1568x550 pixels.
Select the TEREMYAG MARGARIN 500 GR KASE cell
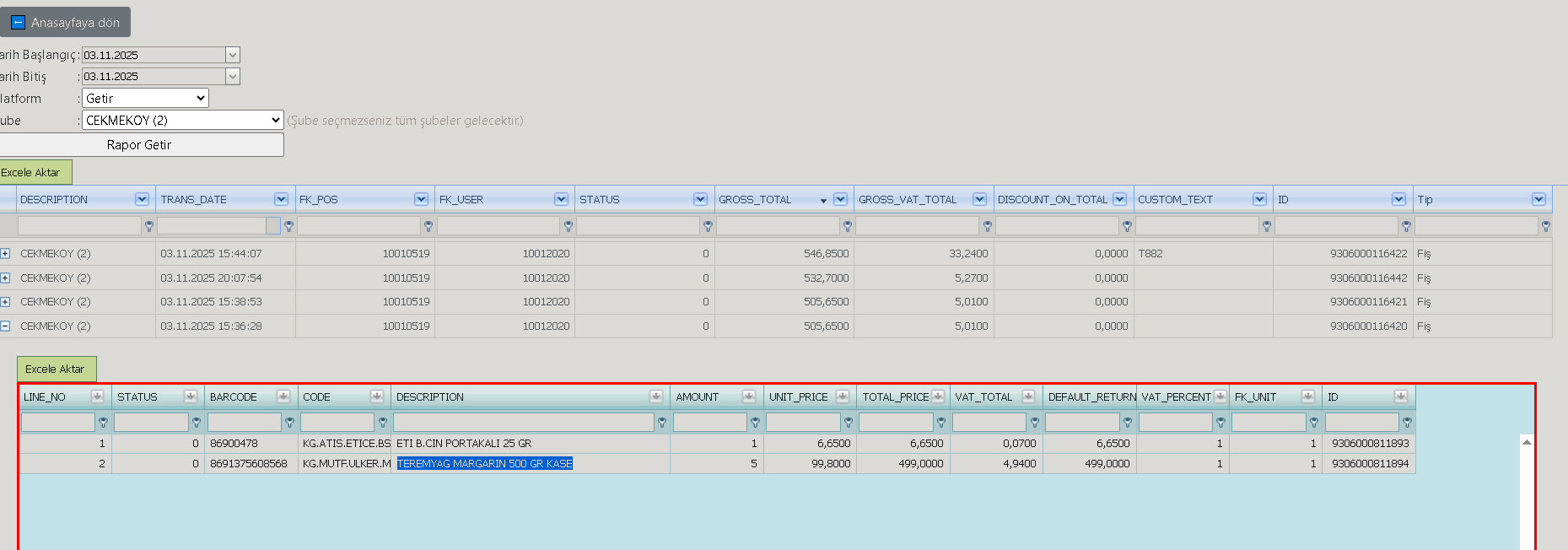(531, 463)
